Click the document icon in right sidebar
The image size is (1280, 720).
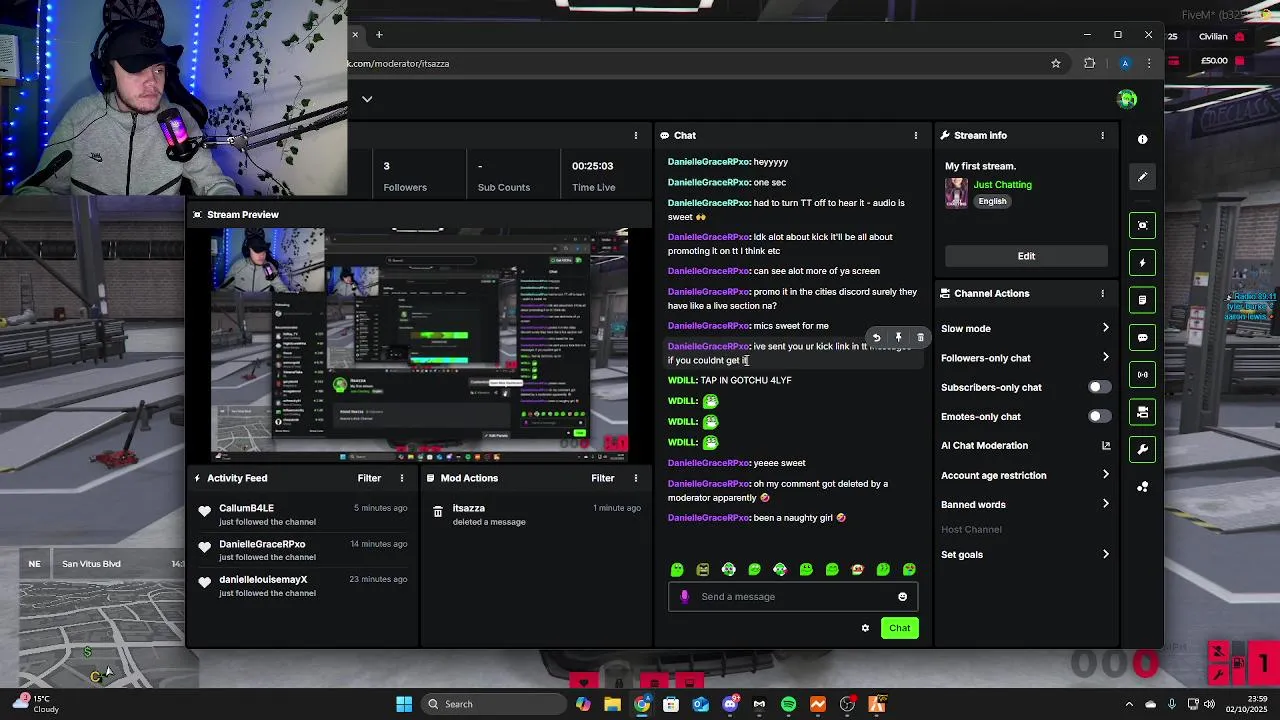click(x=1143, y=300)
